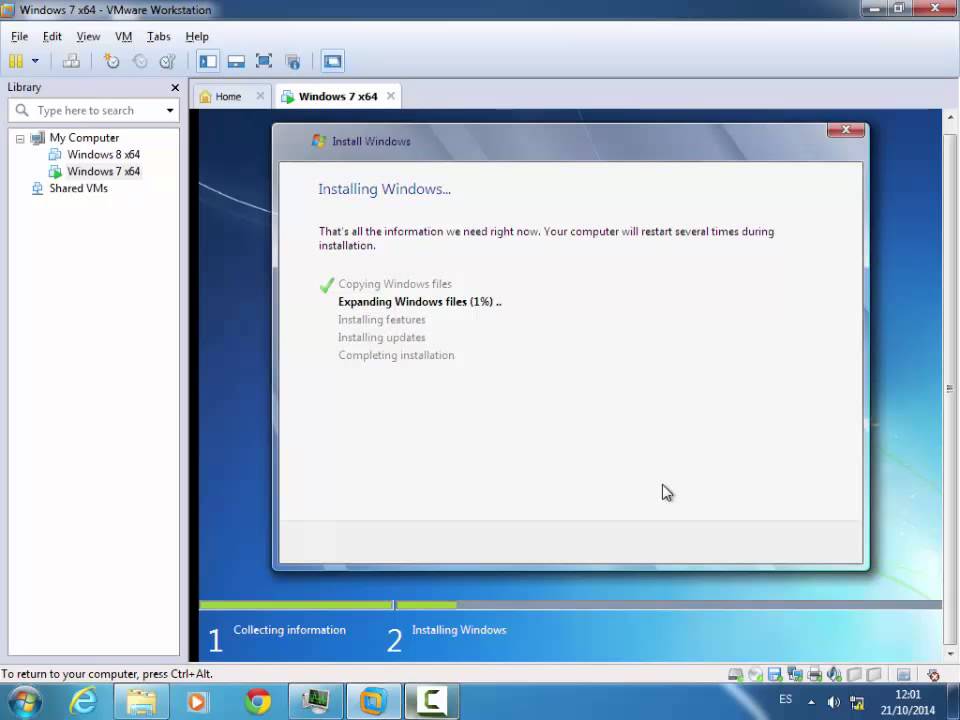This screenshot has height=720, width=960.
Task: Click Expanding Windows files (1%) text
Action: [419, 302]
